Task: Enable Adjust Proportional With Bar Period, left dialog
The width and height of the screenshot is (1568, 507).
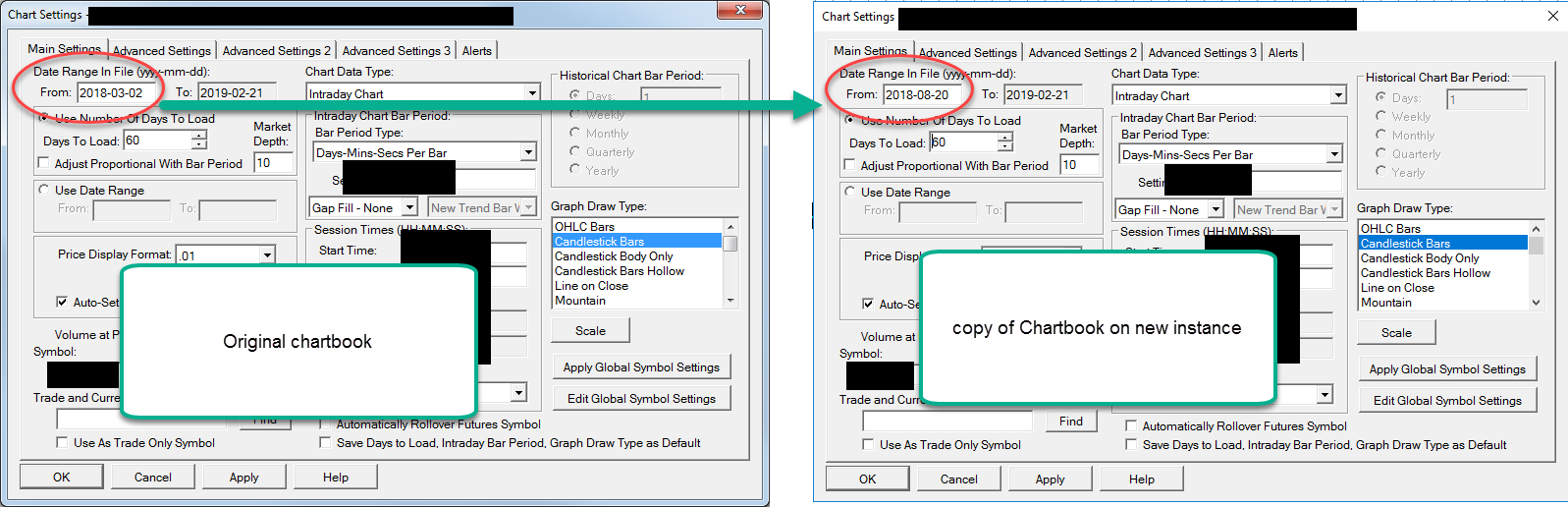Action: pos(43,164)
